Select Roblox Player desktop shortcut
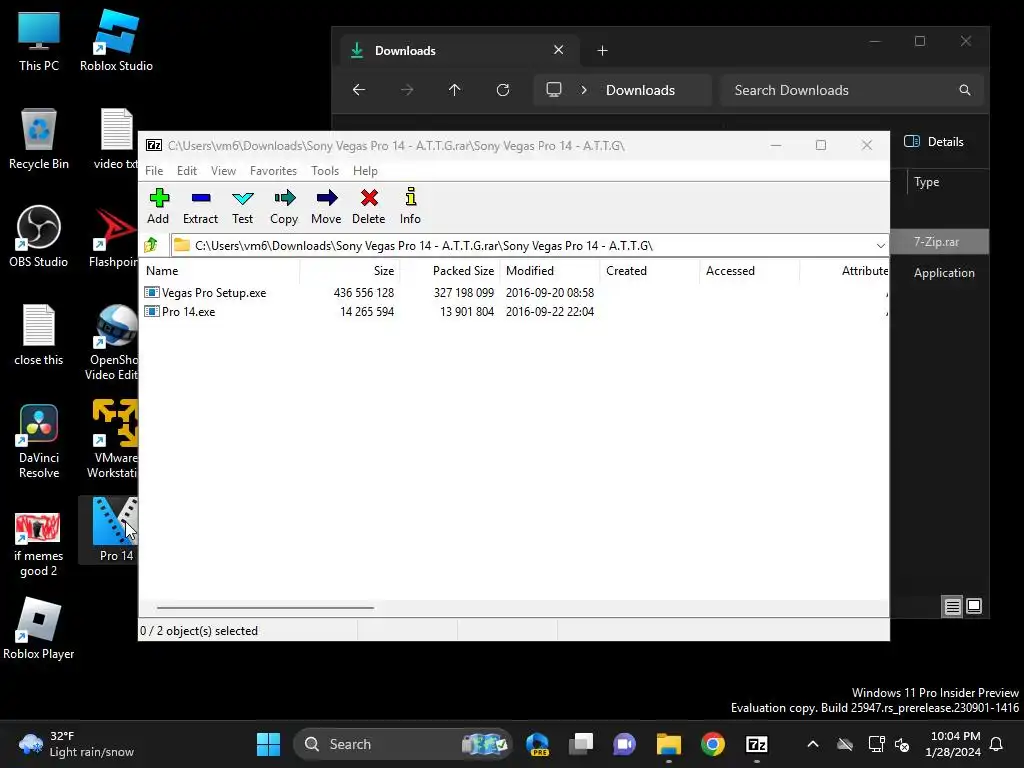The height and width of the screenshot is (768, 1024). click(39, 628)
